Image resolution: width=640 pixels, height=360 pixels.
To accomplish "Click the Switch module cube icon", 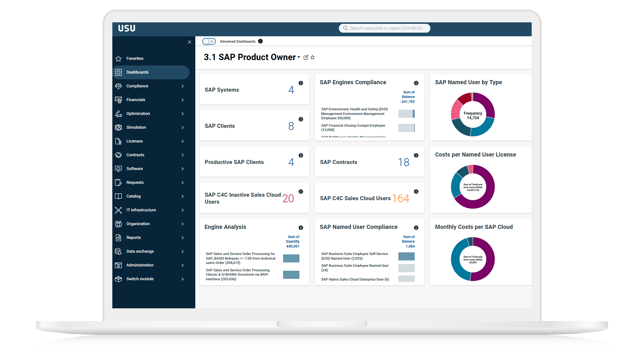I will [x=118, y=279].
